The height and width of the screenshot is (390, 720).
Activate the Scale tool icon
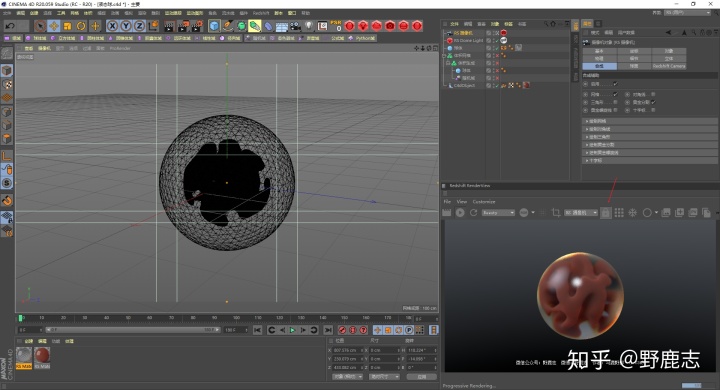[x=68, y=26]
